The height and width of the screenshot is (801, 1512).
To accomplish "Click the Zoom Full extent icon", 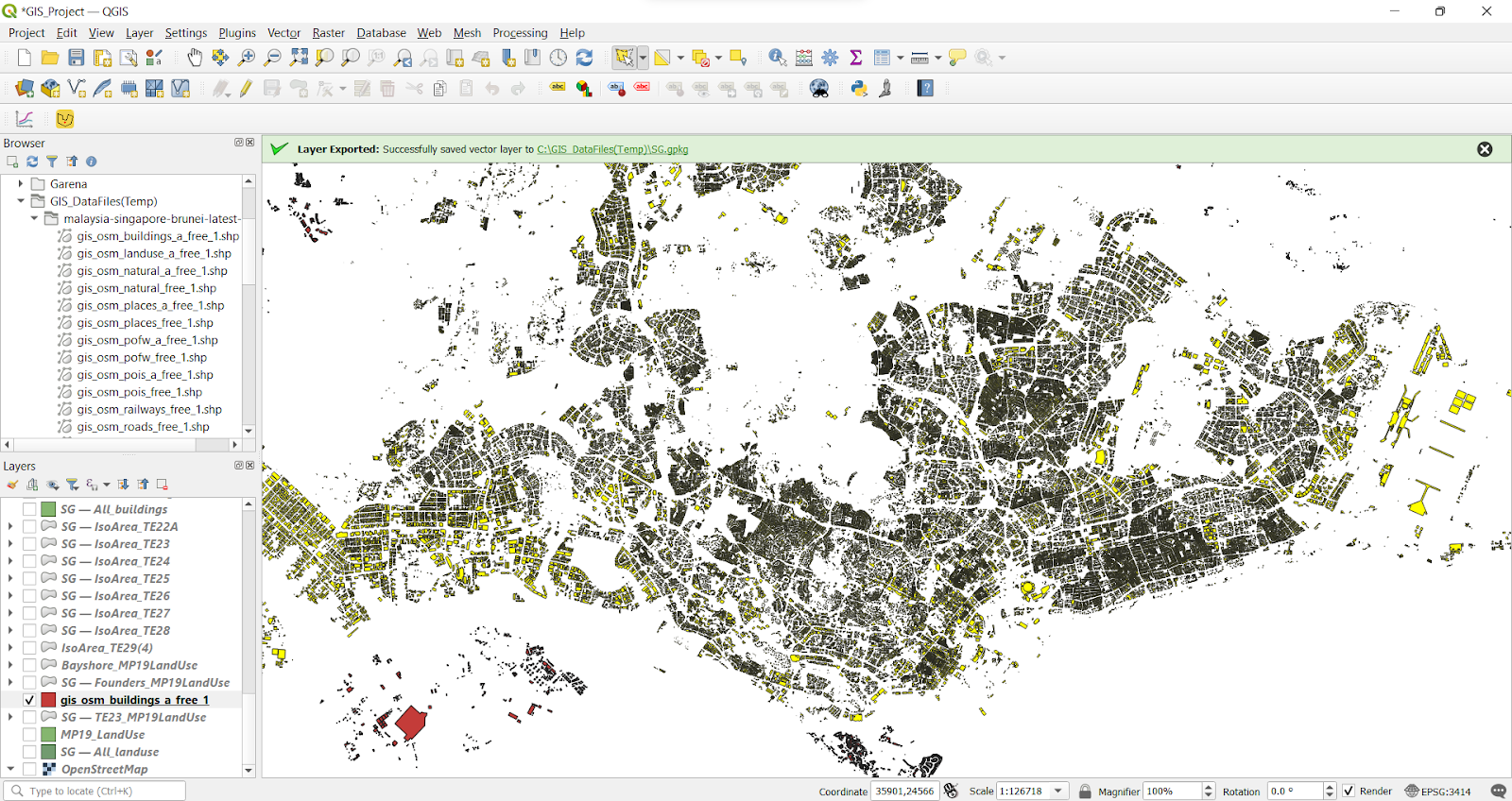I will (299, 59).
